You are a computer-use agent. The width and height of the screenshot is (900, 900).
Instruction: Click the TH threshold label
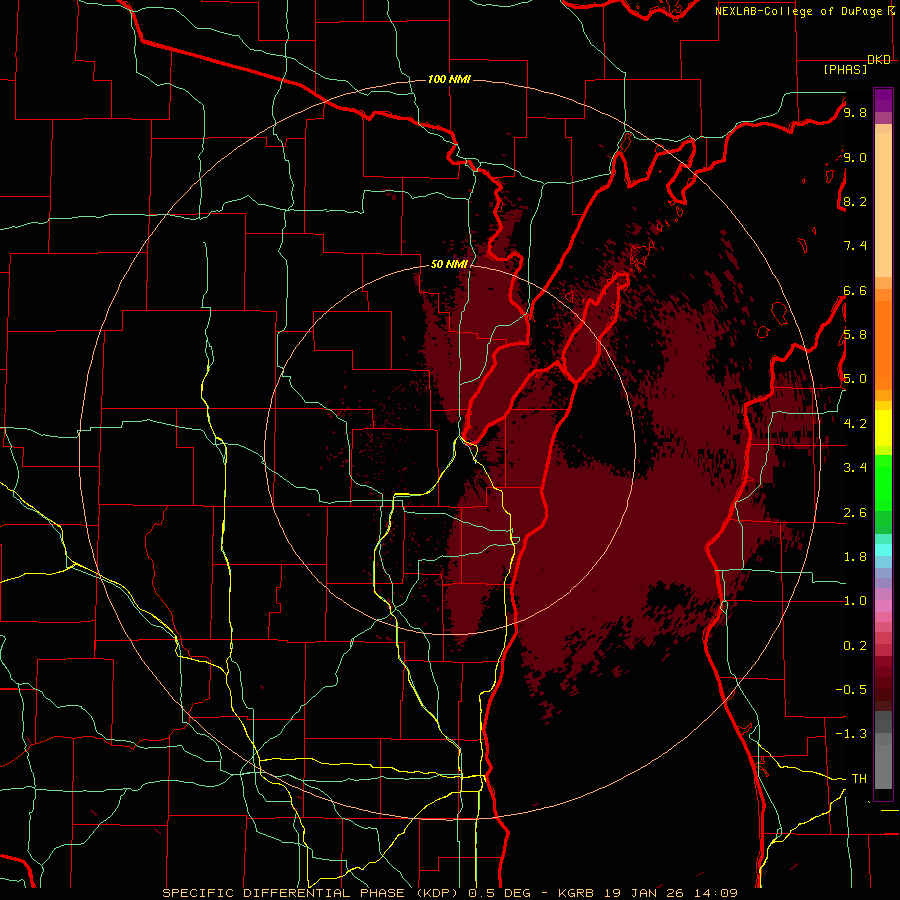(x=859, y=779)
